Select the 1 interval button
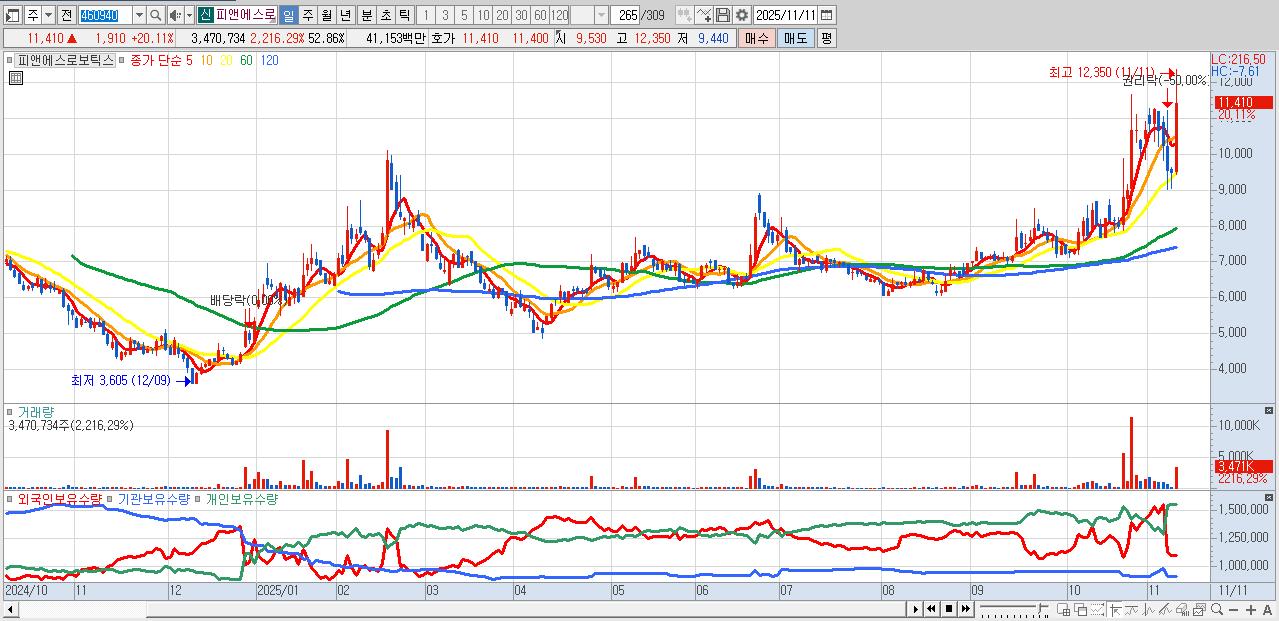This screenshot has height=621, width=1279. 426,15
